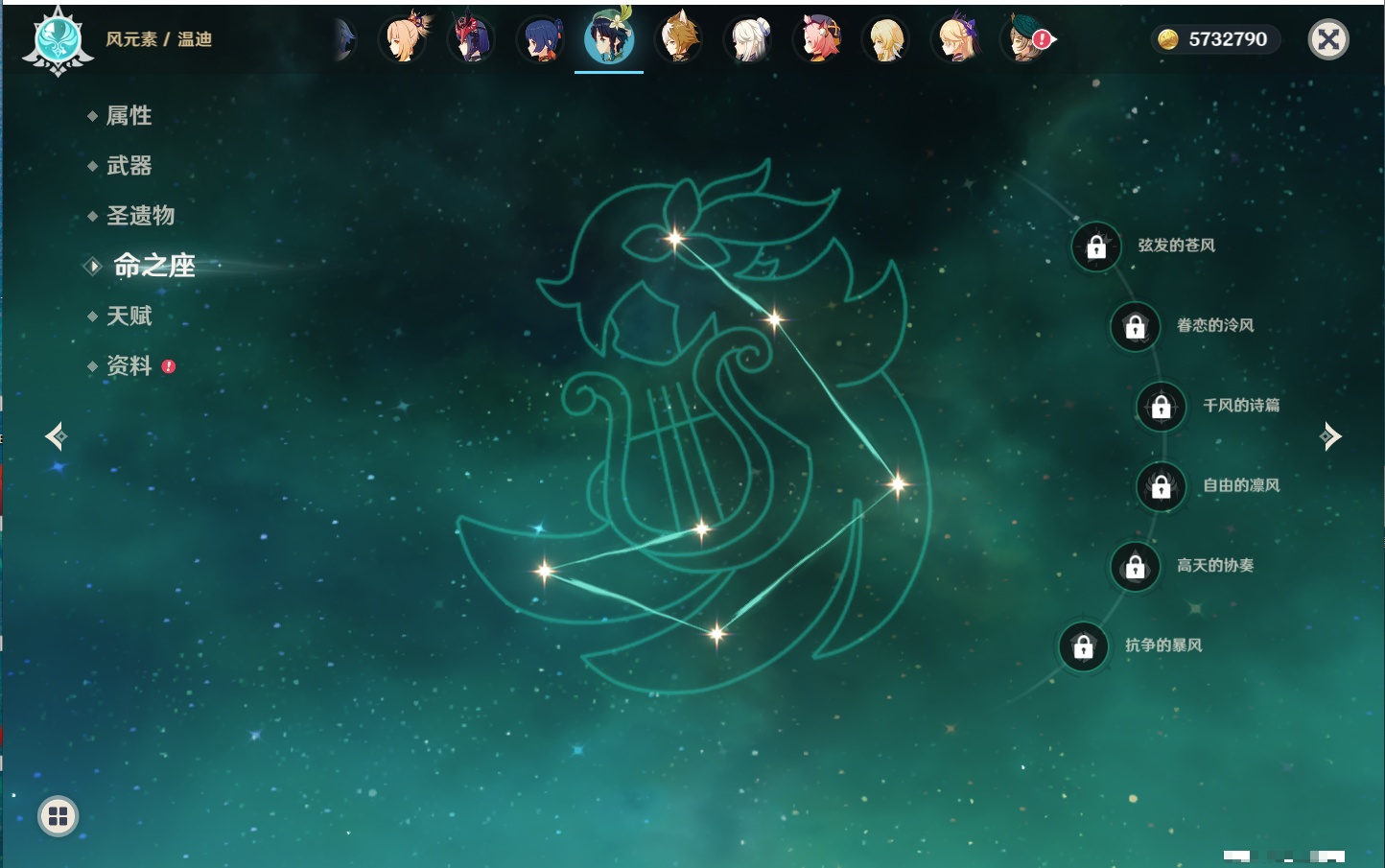The image size is (1385, 868).
Task: Switch to the fox-eared character portrait
Action: [x=679, y=39]
